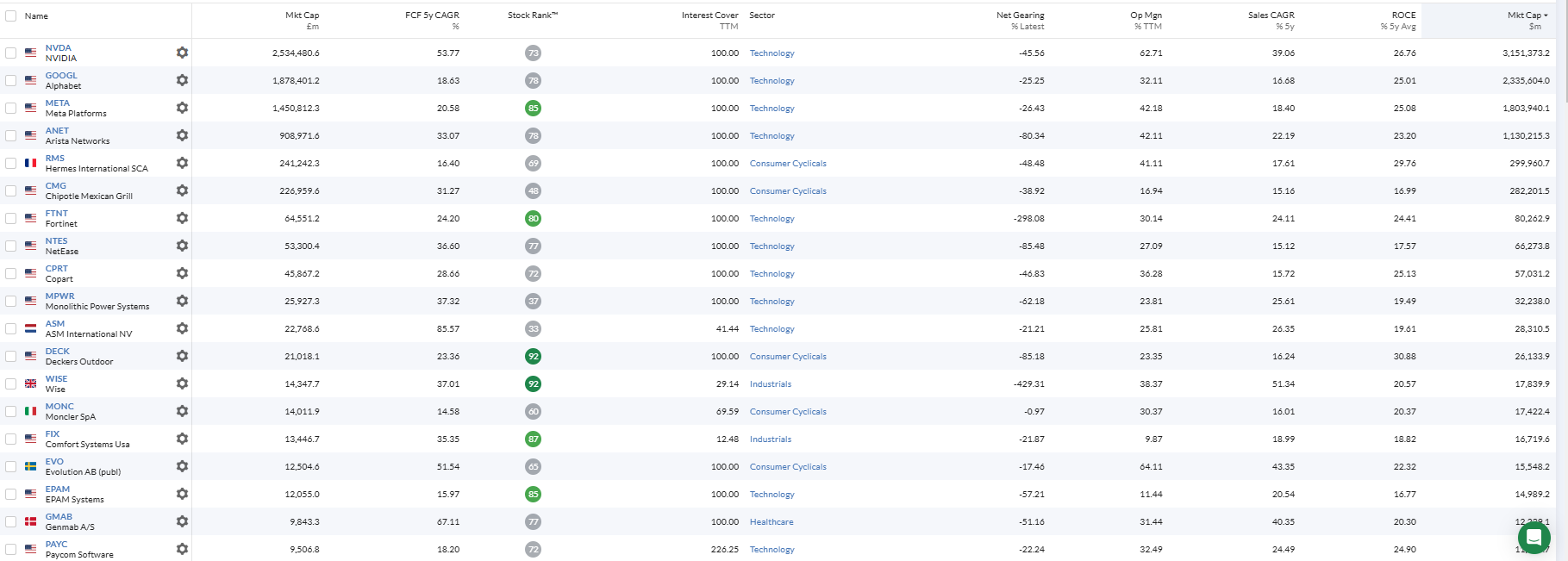Open gear menu for Chipotle Mexican Grill

coord(182,190)
